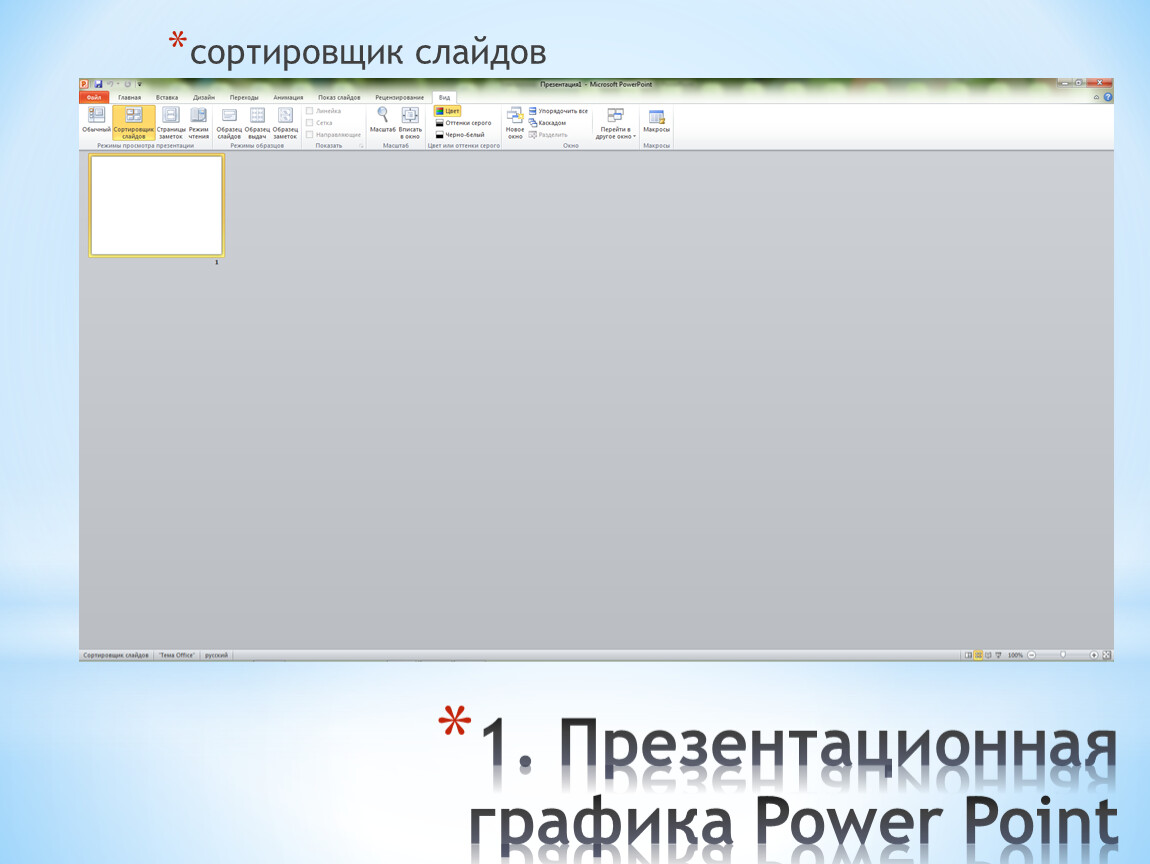Open the Главная tab

click(x=129, y=97)
